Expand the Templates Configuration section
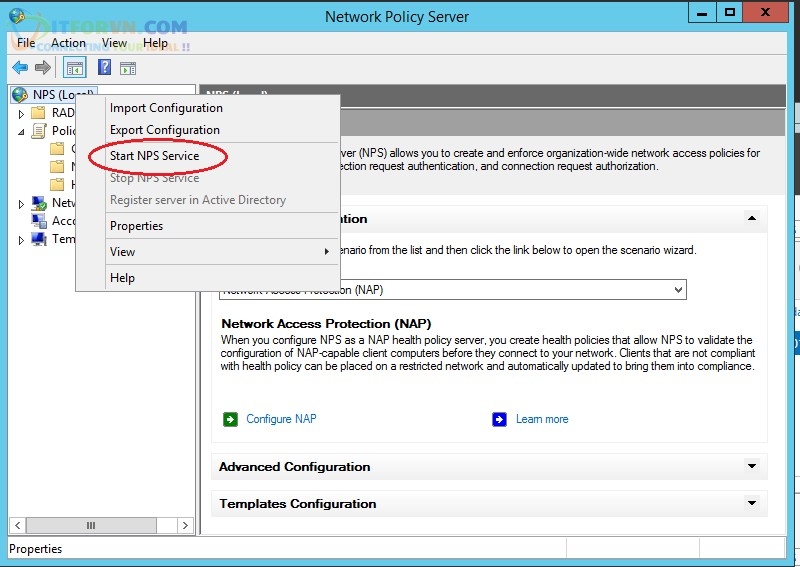The width and height of the screenshot is (800, 567). (751, 504)
